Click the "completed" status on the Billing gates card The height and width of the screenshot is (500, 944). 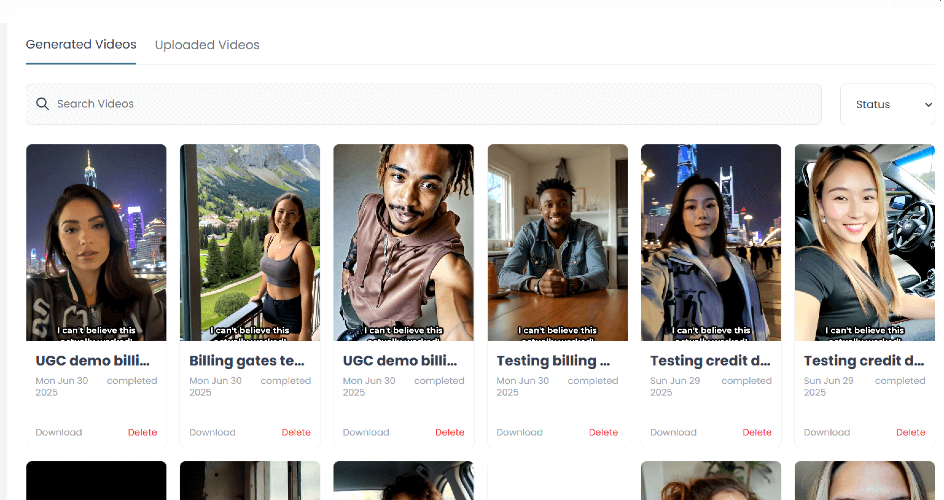(x=285, y=381)
